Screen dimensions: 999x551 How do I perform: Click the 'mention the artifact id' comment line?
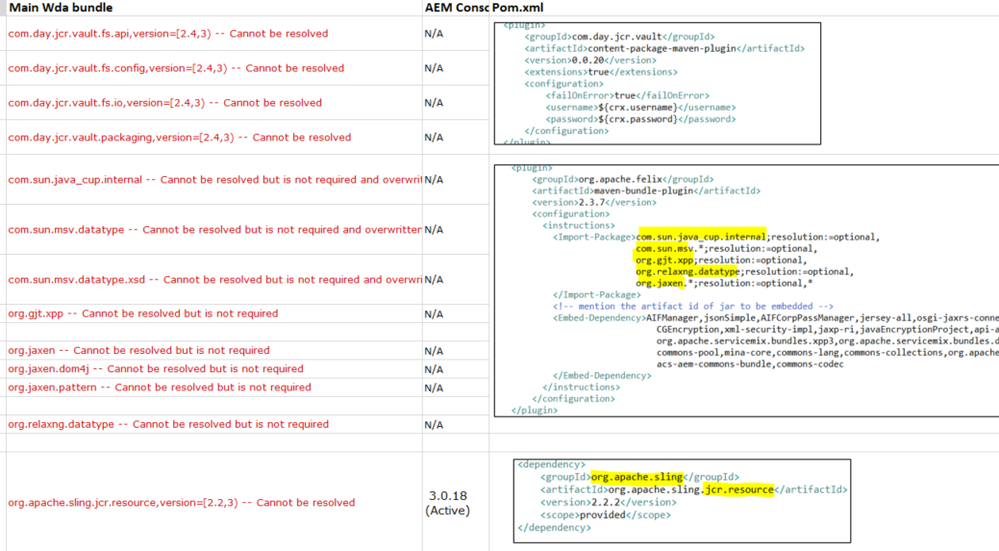[693, 306]
